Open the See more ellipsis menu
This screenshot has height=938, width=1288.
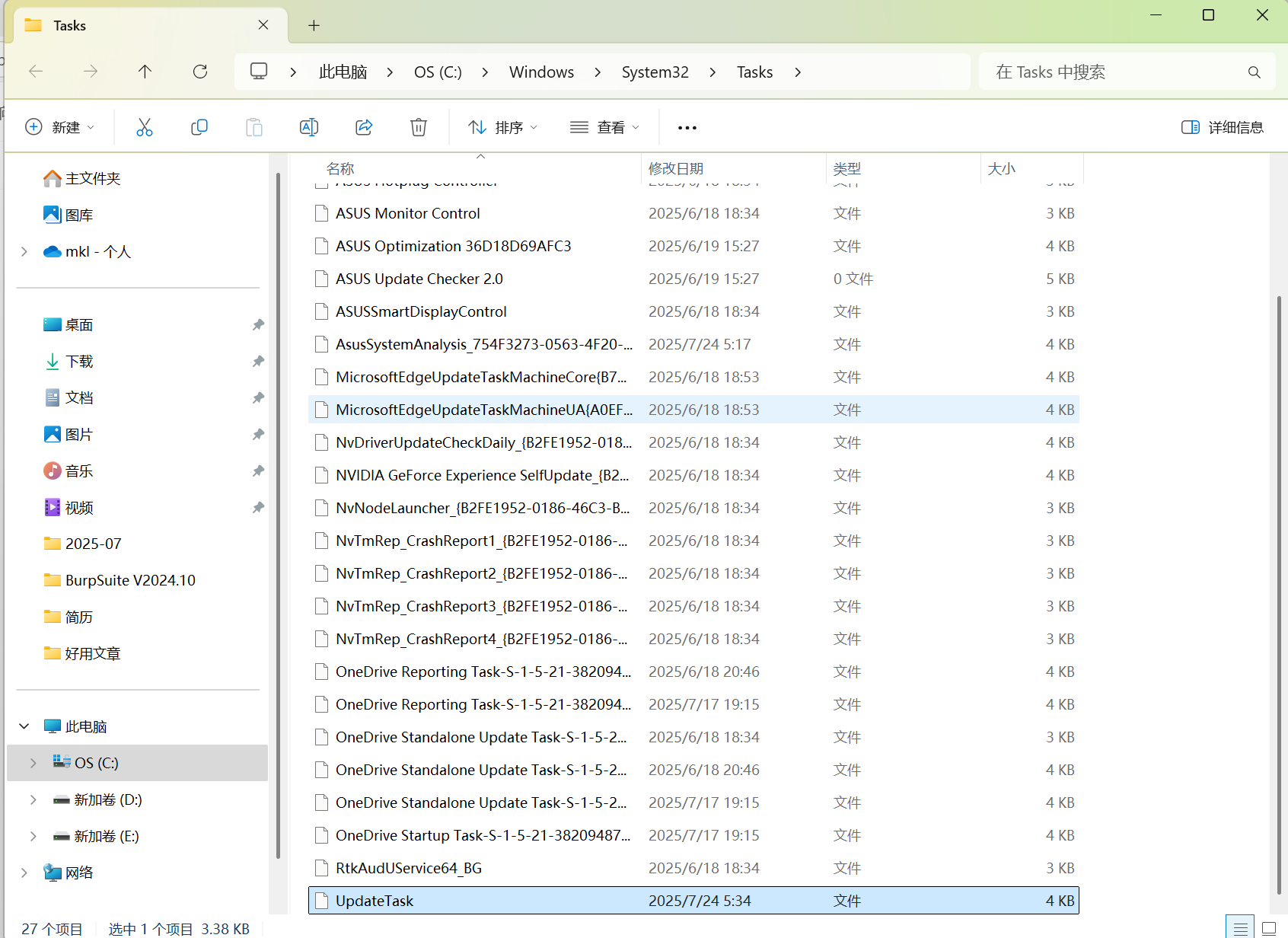tap(687, 128)
